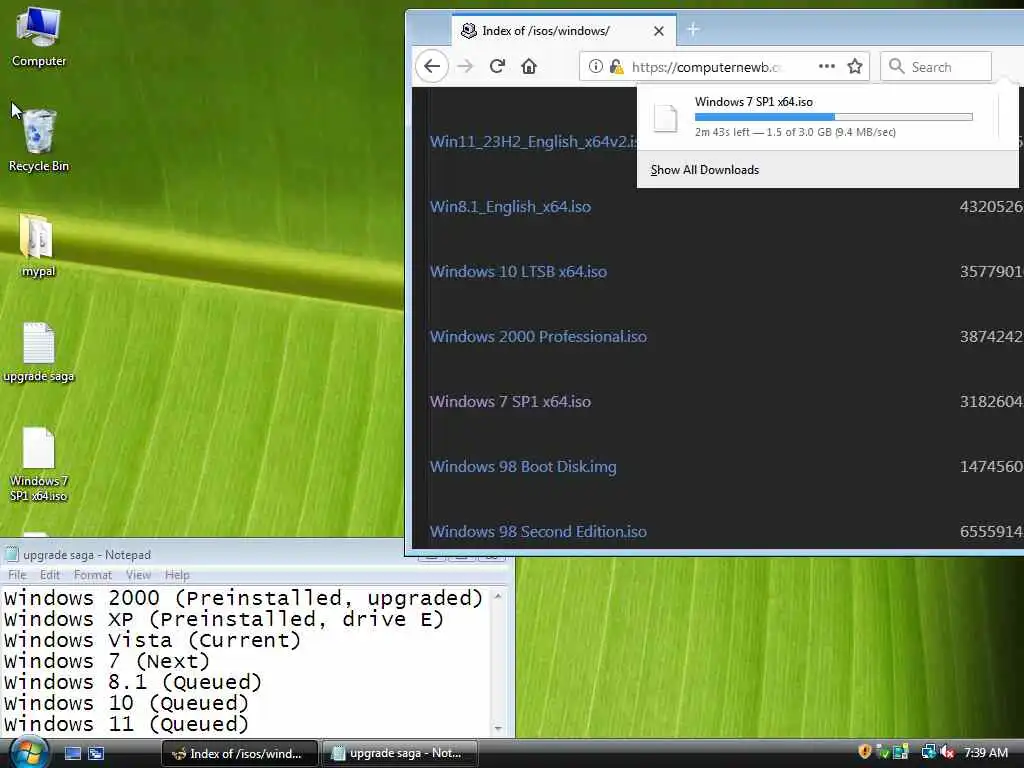Open Notepad Edit menu
The height and width of the screenshot is (768, 1024).
pos(50,575)
